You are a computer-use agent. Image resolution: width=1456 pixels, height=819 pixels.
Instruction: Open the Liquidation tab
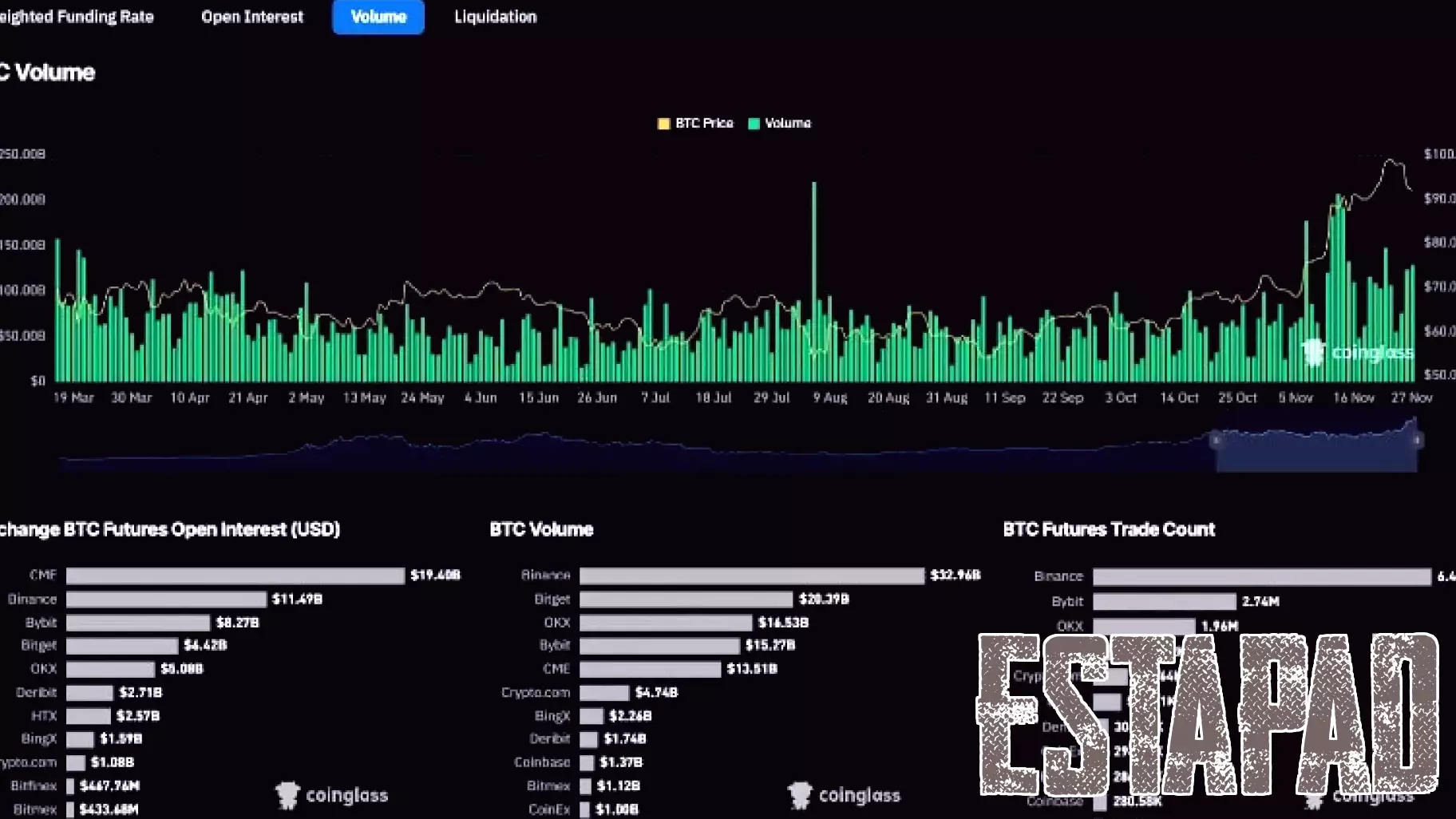pos(495,17)
